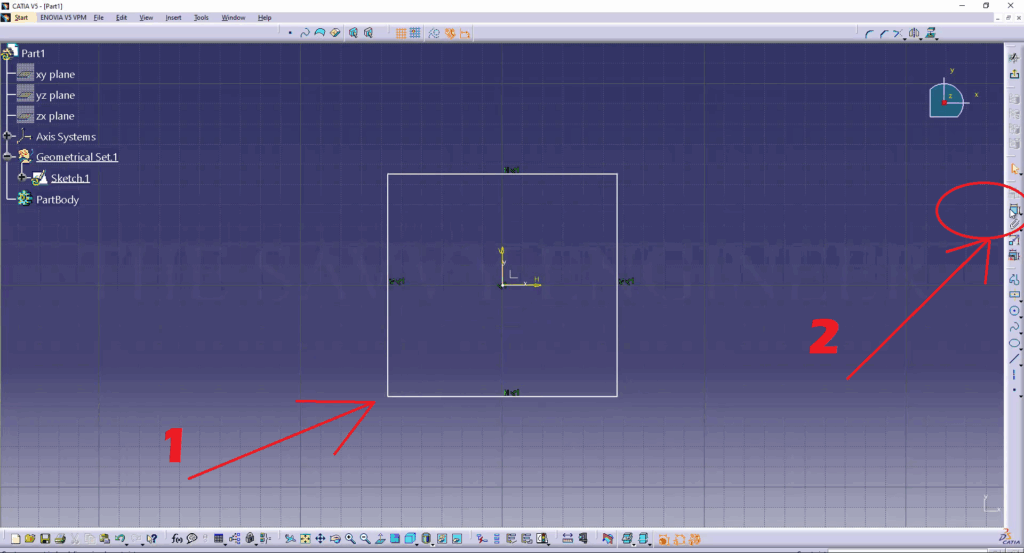Open the Start menu in CATIA
The image size is (1024, 553).
(20, 18)
